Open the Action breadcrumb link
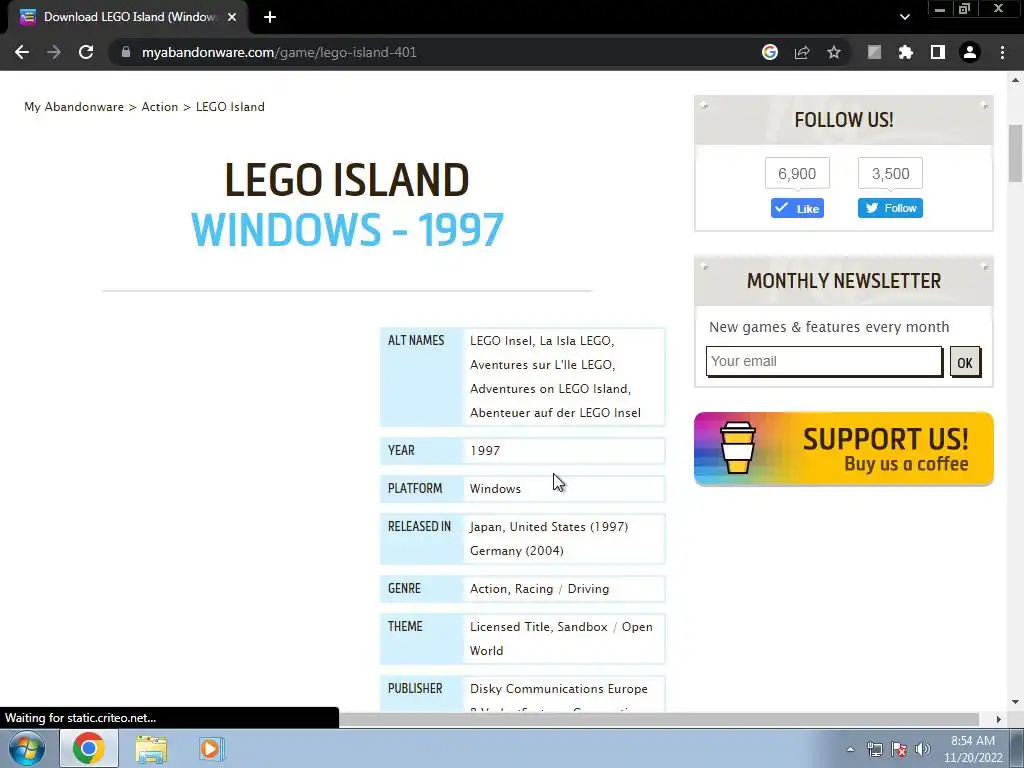Screen dimensions: 1024x768 (x=159, y=106)
